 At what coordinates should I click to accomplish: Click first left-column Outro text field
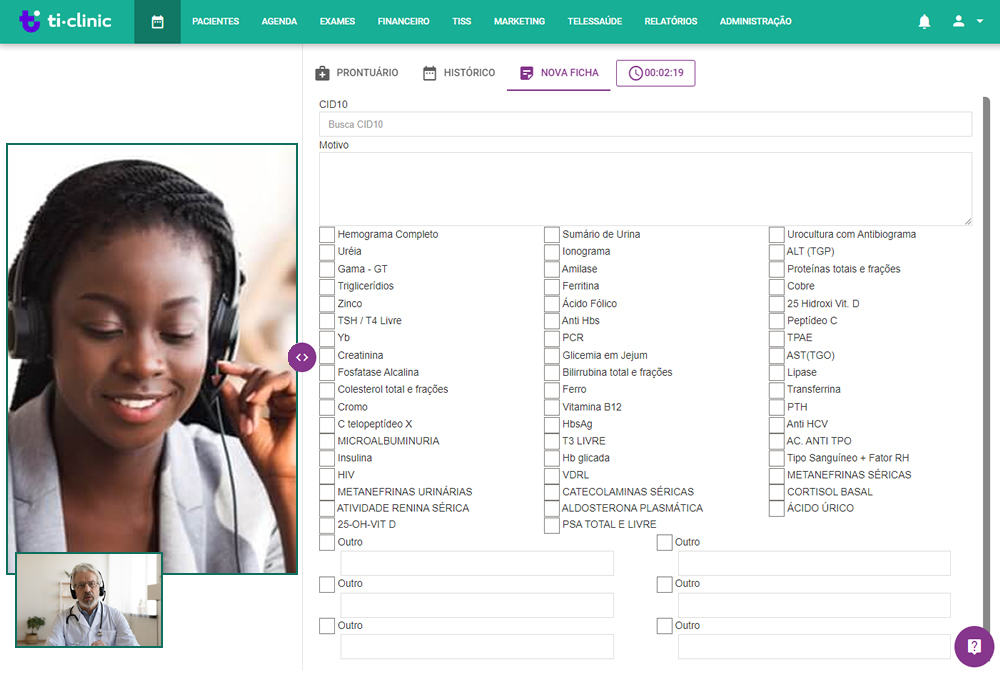(477, 563)
